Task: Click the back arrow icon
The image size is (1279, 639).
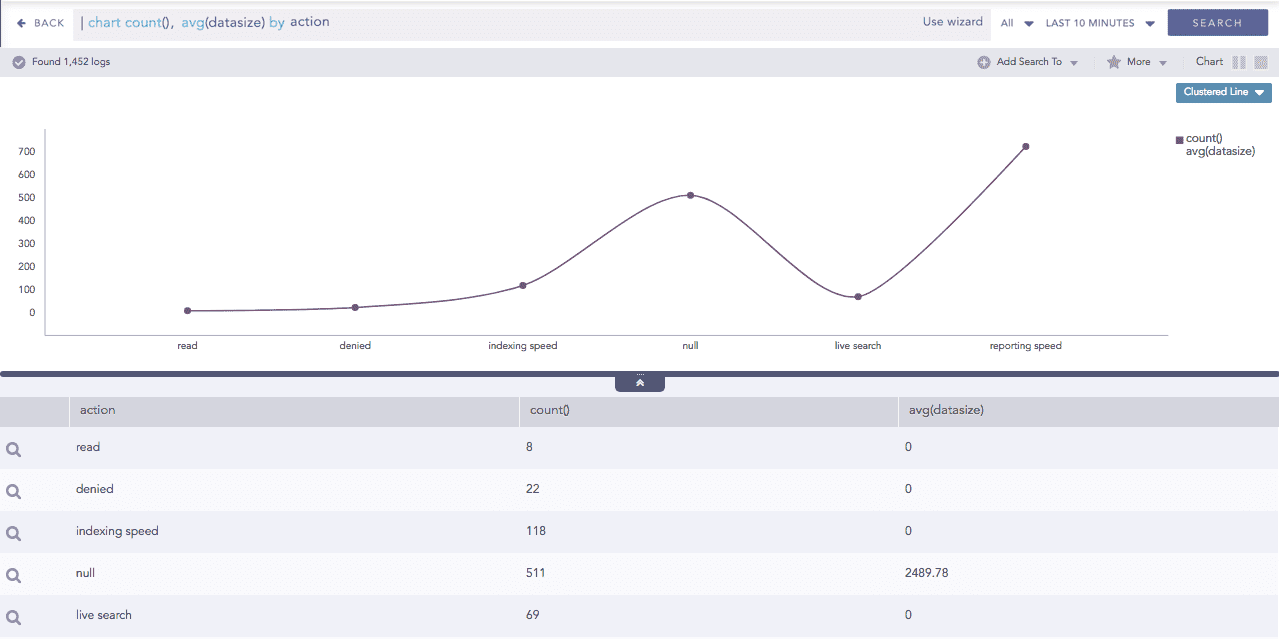Action: click(23, 21)
